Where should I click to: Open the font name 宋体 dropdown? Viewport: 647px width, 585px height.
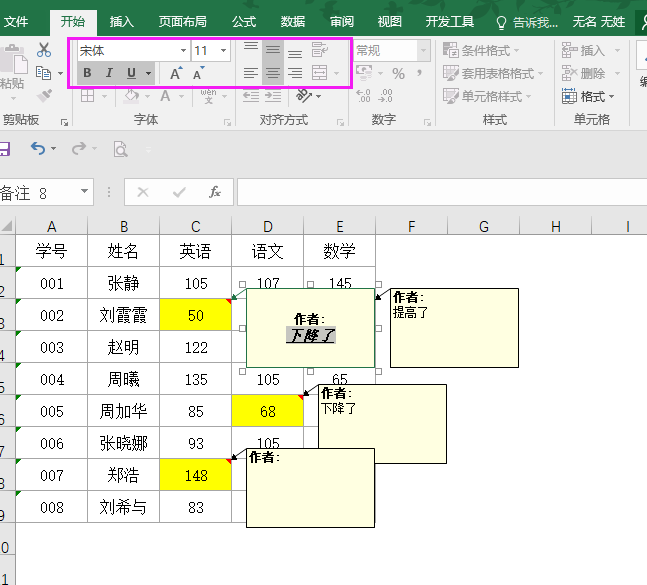click(x=183, y=51)
